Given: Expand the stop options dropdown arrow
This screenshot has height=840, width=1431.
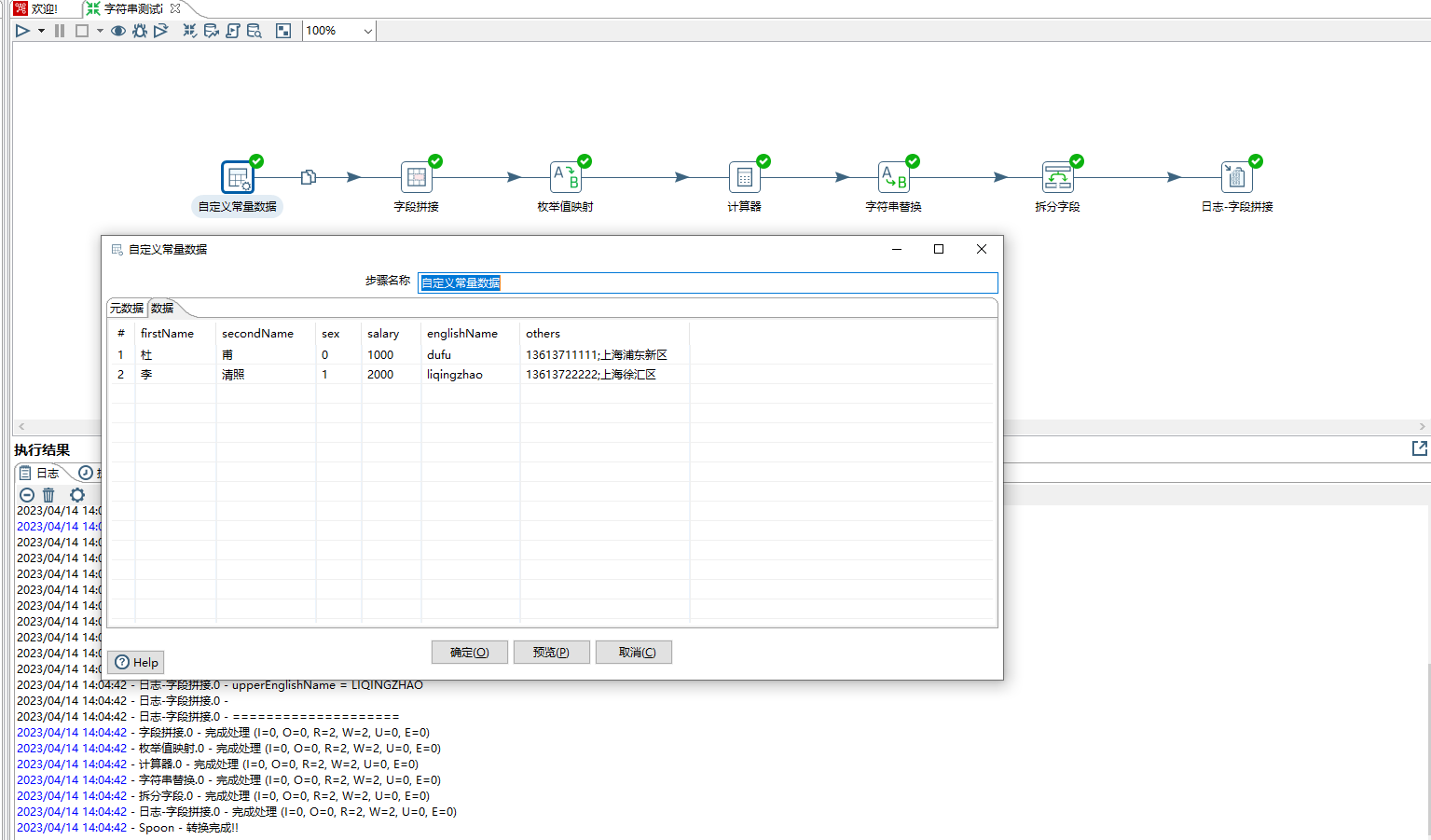Looking at the screenshot, I should click(100, 31).
